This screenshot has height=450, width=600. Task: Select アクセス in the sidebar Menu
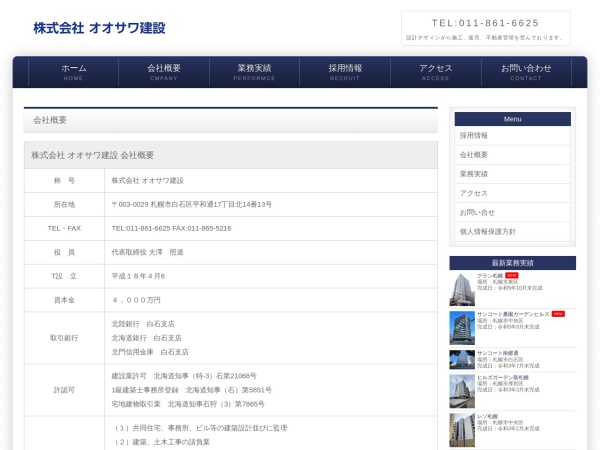point(512,193)
